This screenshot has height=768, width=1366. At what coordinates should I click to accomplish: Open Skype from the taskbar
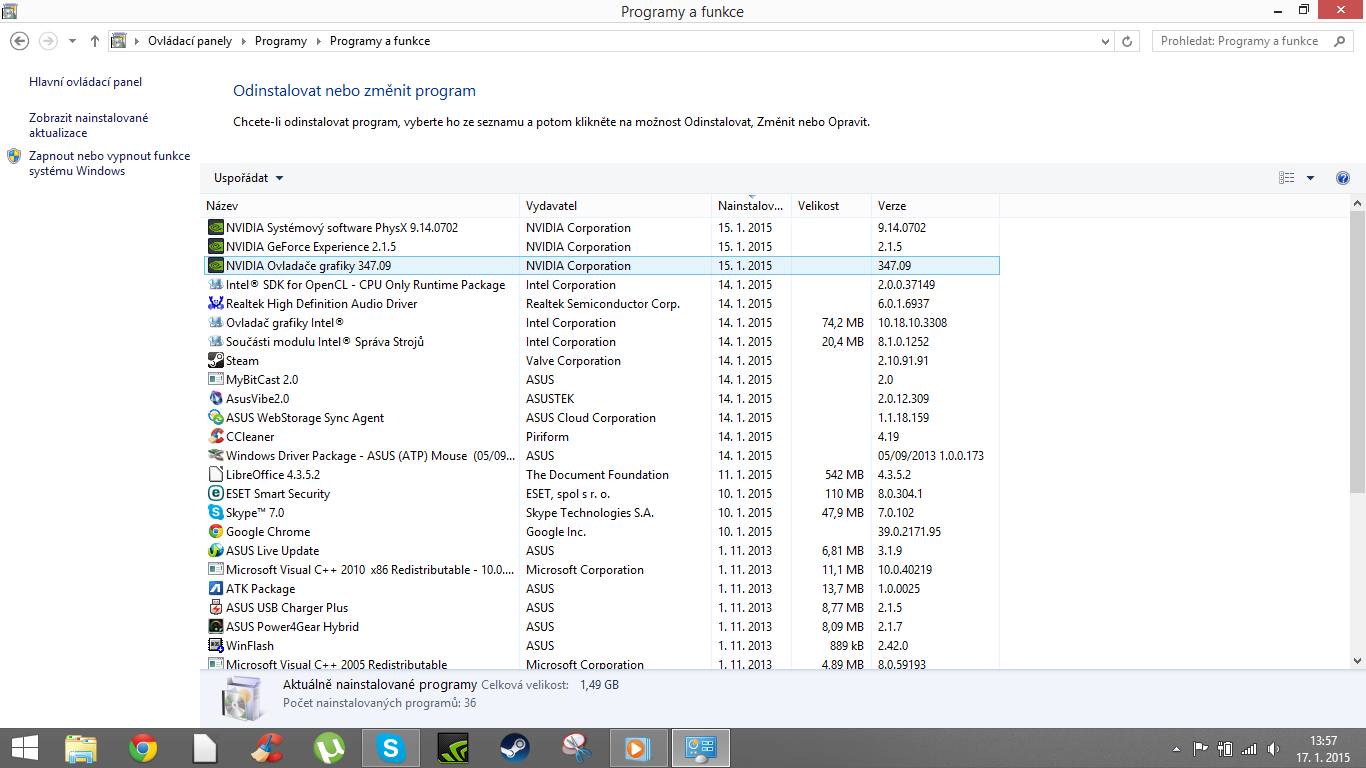(390, 748)
